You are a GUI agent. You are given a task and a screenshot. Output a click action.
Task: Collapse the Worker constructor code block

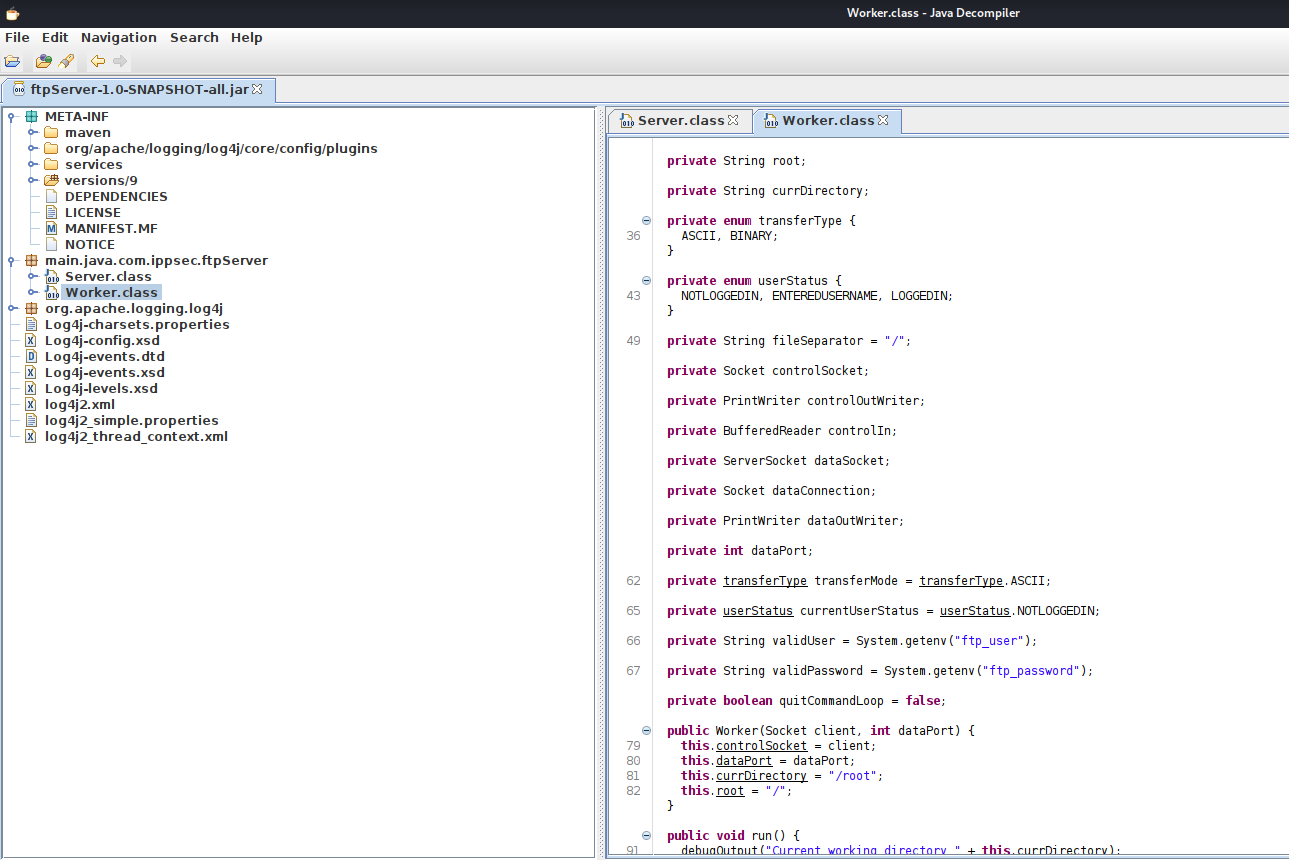point(646,730)
